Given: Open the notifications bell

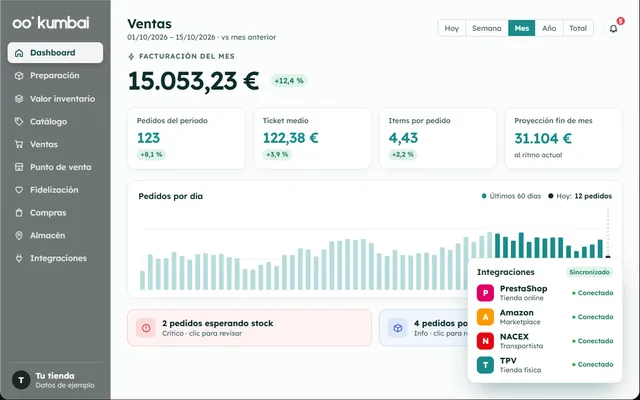Looking at the screenshot, I should (x=613, y=29).
